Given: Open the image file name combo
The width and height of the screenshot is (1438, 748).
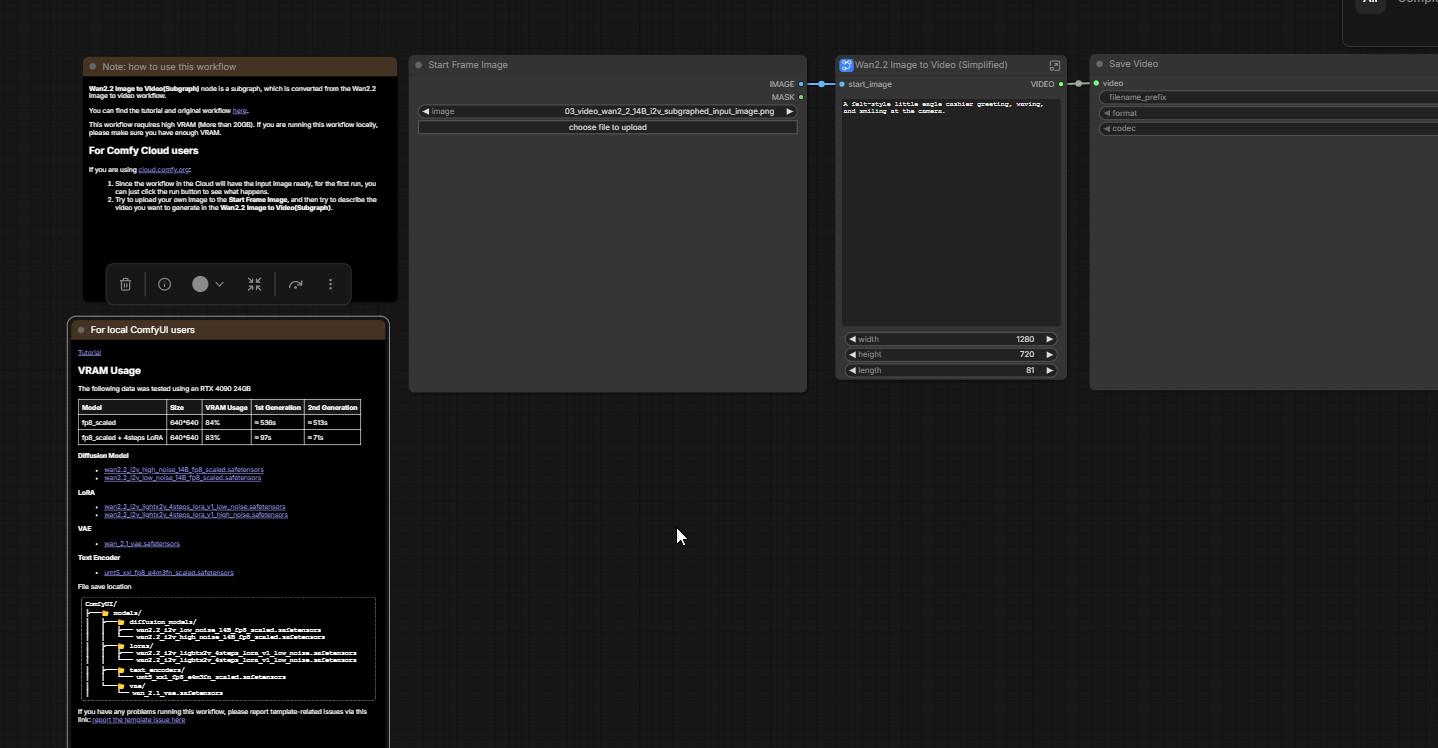Looking at the screenshot, I should 608,112.
